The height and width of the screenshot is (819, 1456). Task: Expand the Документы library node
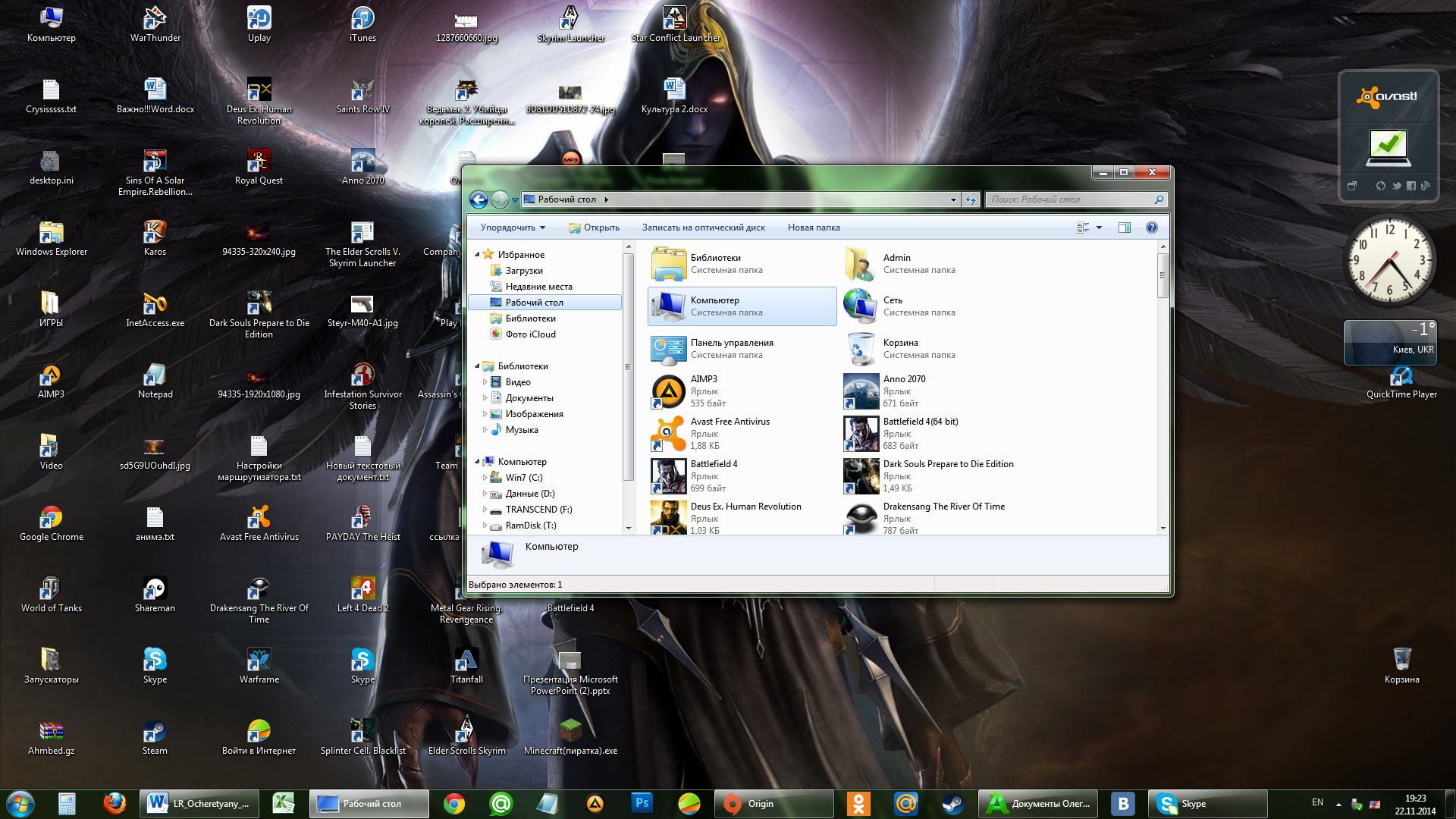[x=485, y=398]
